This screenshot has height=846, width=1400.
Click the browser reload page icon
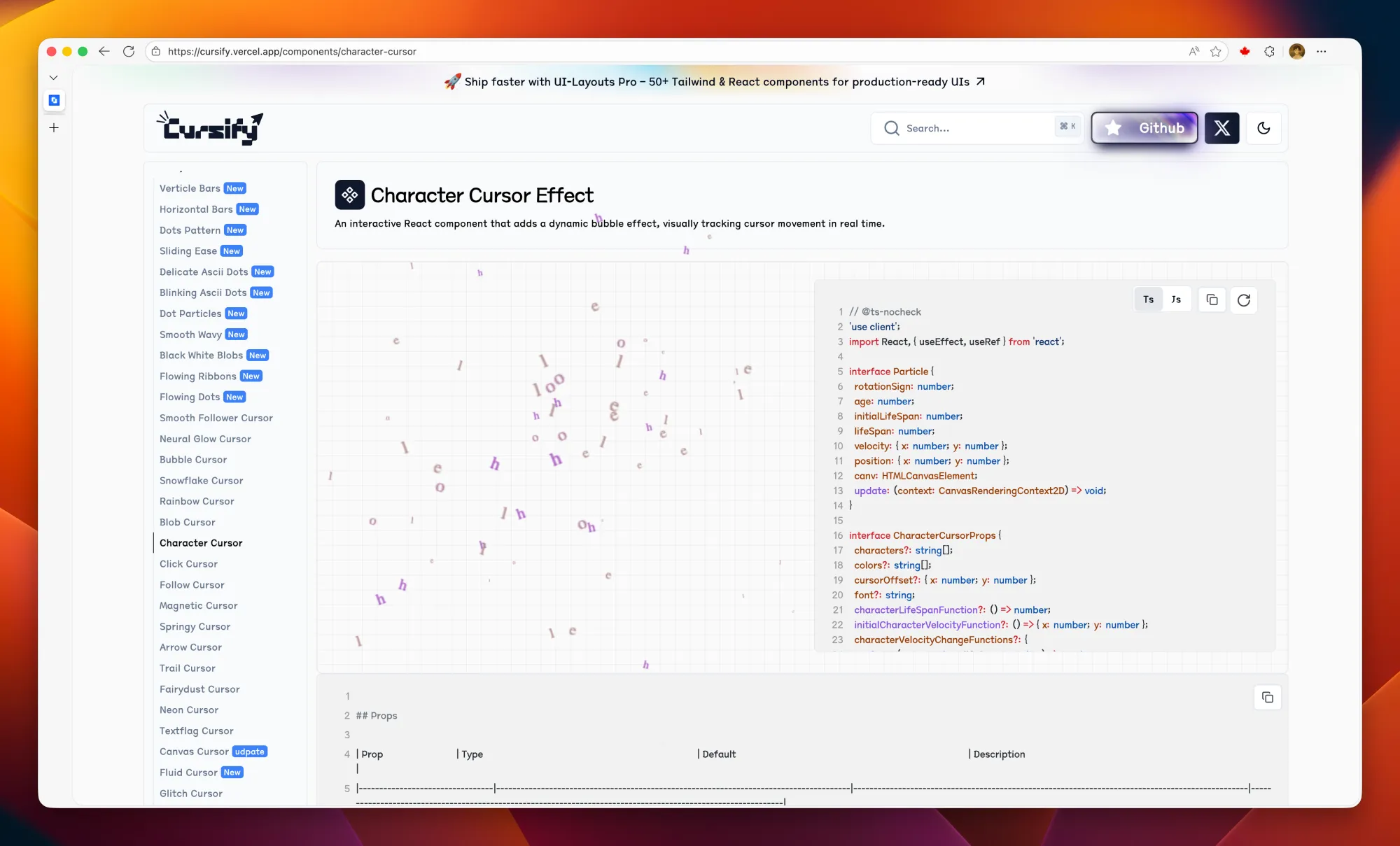pos(129,51)
